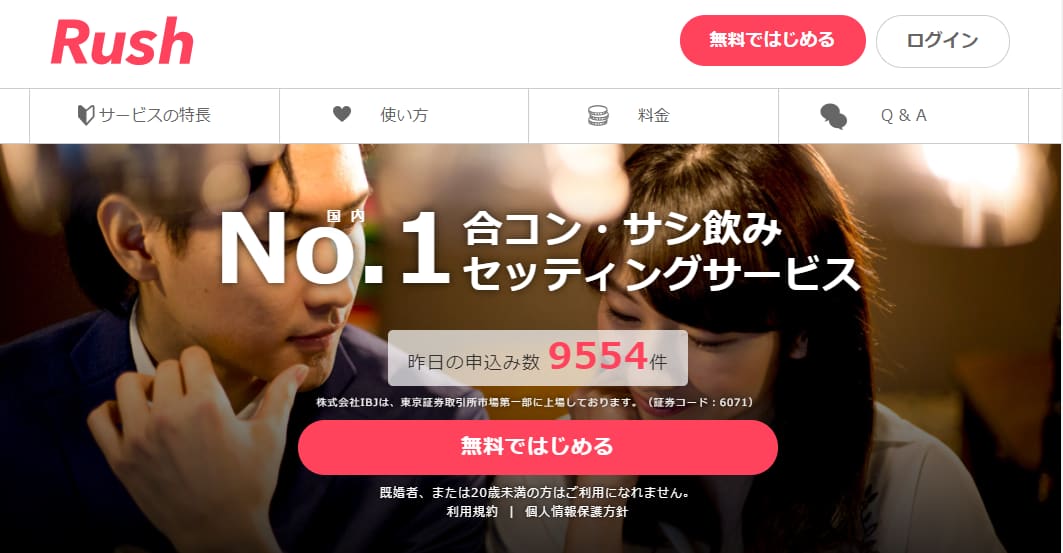Click the 既婚者 restriction notice text
Image resolution: width=1063 pixels, height=553 pixels.
coord(534,493)
